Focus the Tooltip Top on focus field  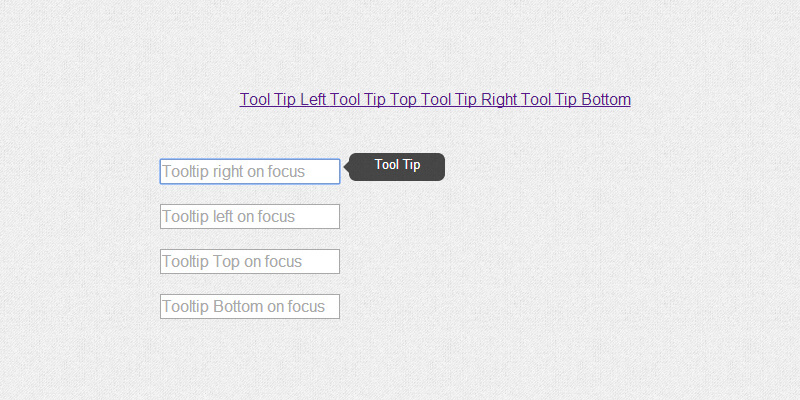point(250,262)
